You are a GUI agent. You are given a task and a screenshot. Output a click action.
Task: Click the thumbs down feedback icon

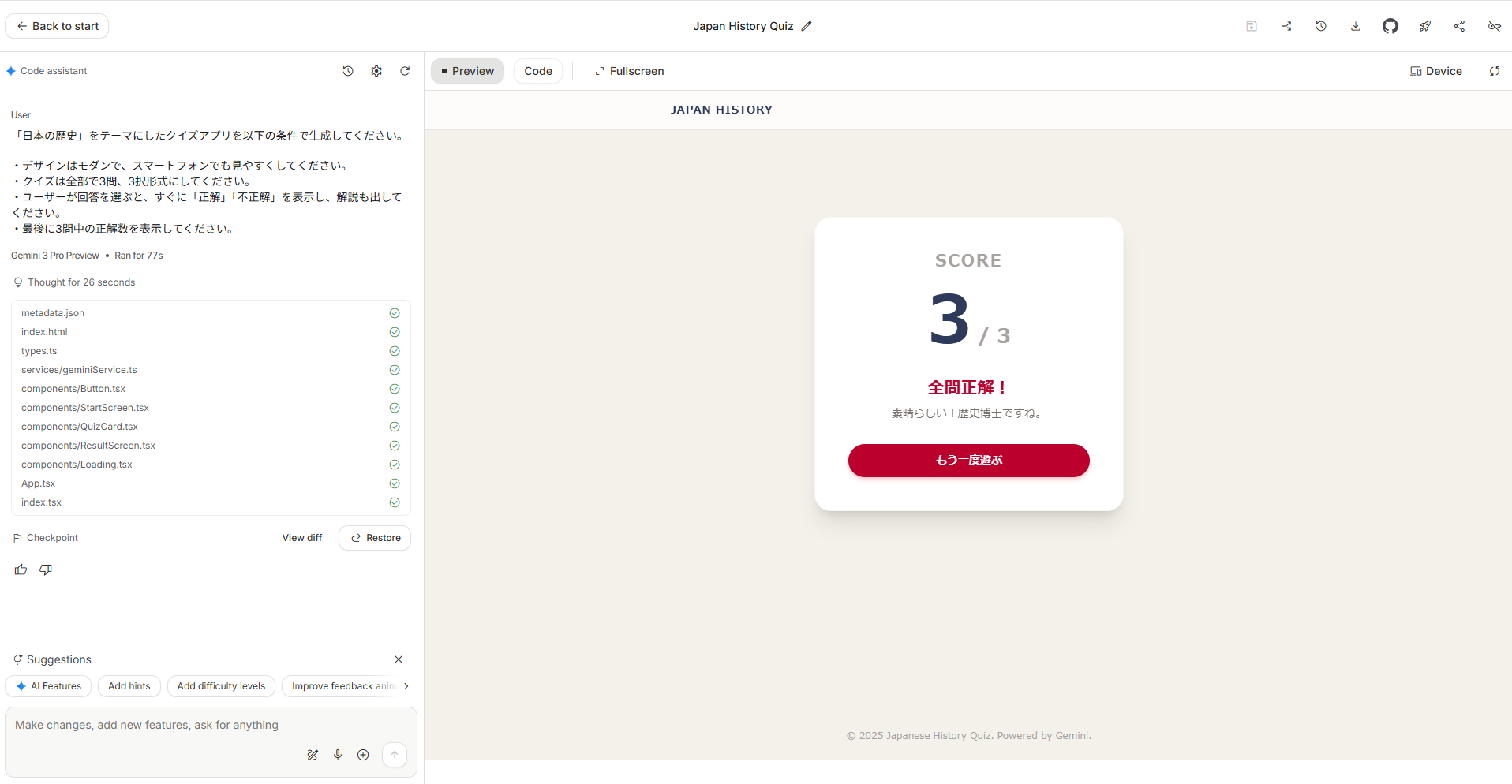coord(46,569)
